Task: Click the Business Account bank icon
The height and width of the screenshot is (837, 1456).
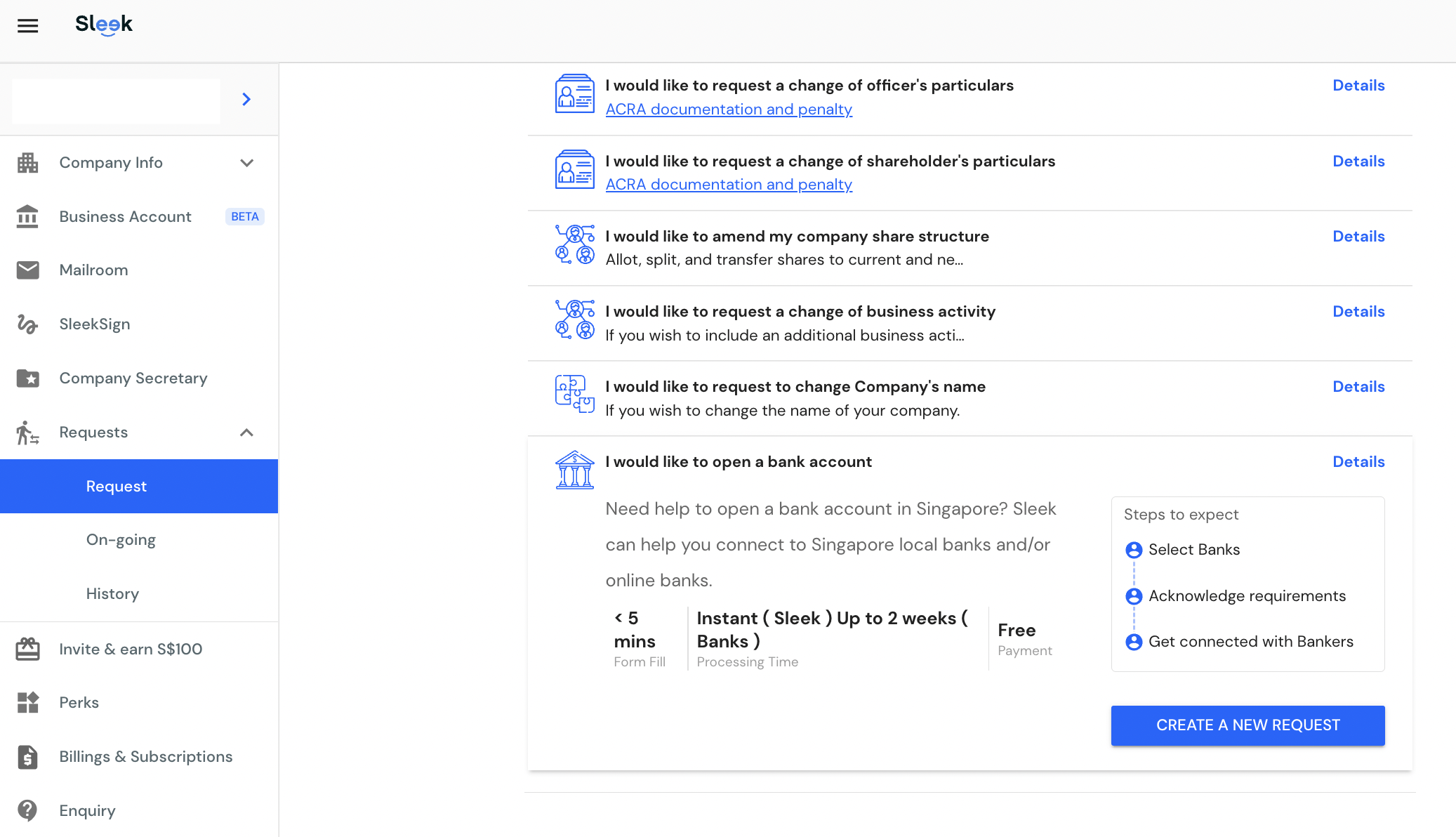Action: pos(27,216)
